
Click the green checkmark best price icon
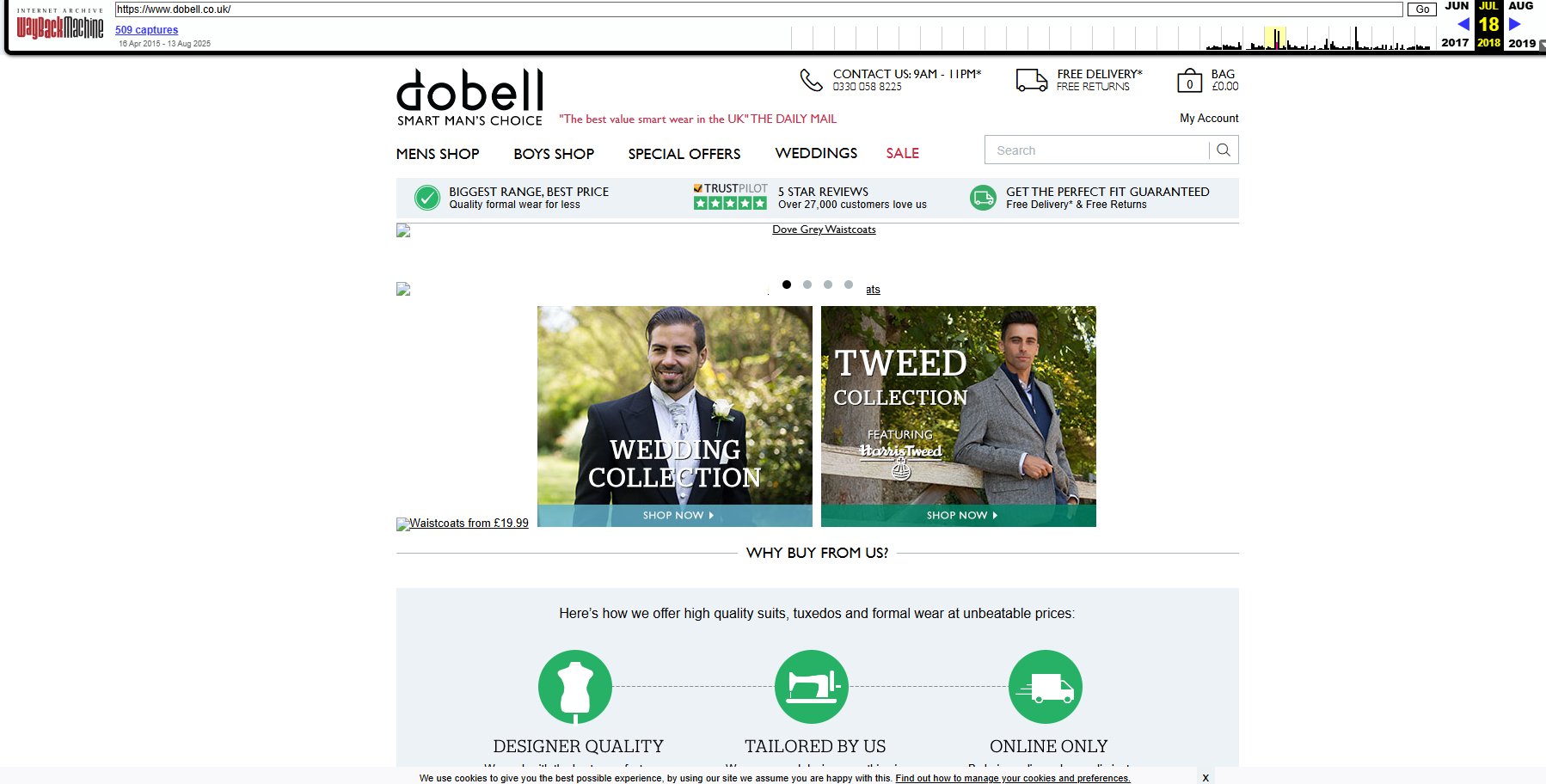click(426, 198)
